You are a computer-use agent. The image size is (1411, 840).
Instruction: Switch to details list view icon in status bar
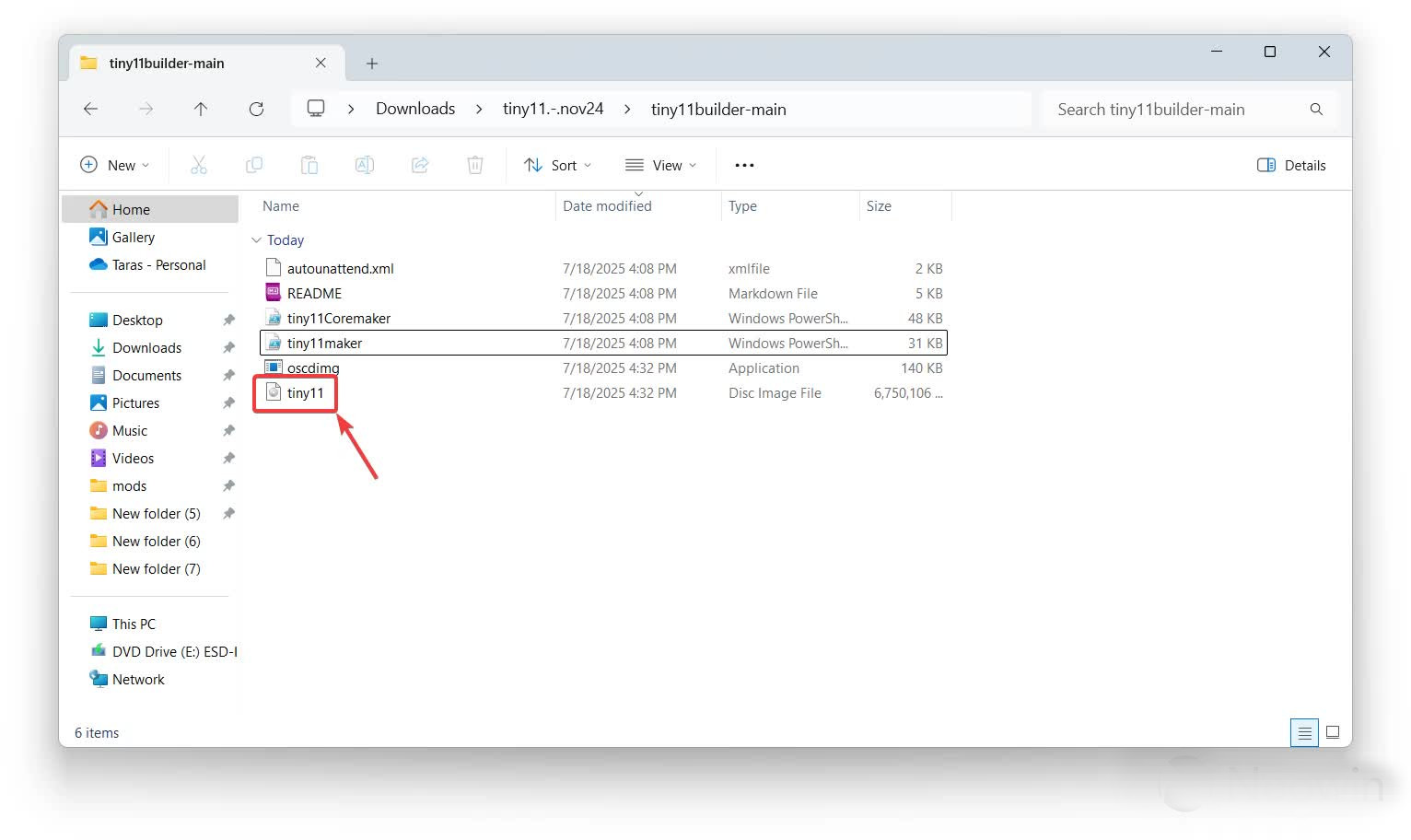click(1304, 733)
